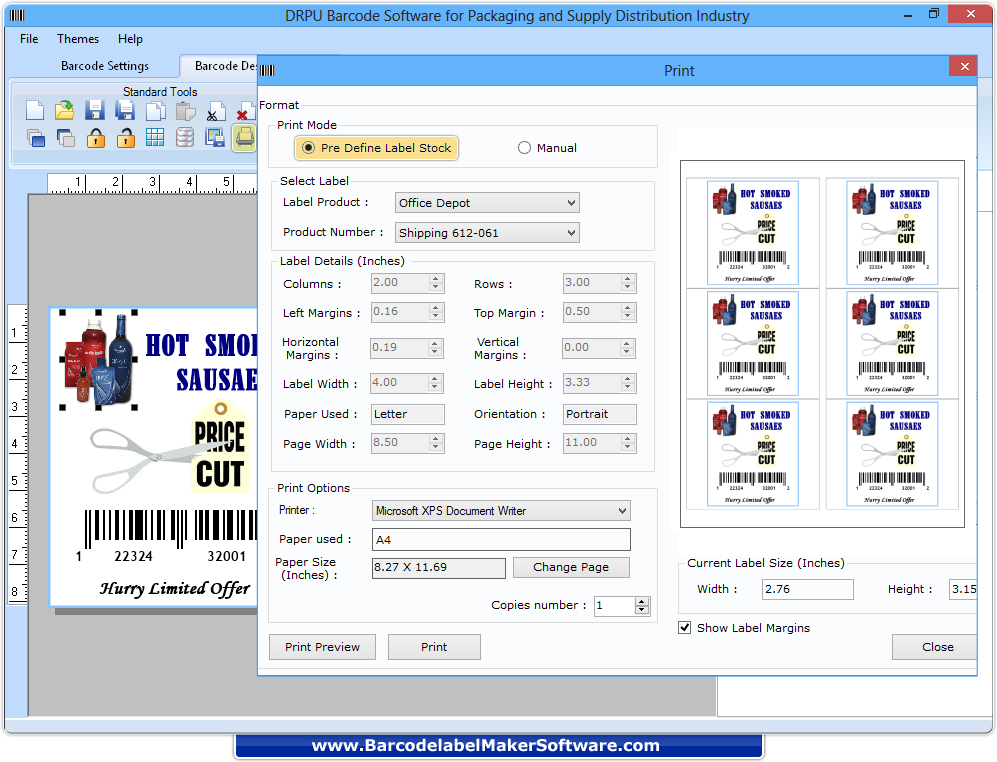
Task: Save the current label design
Action: 95,112
